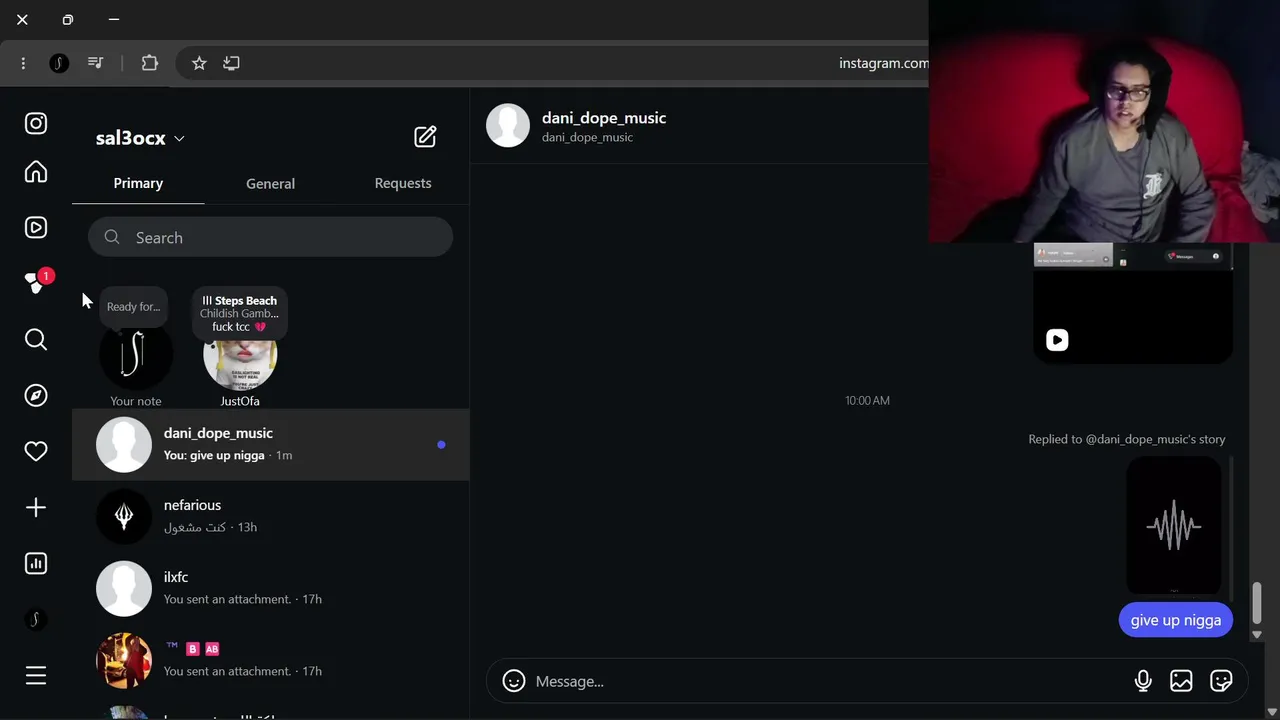Click the Search conversations field
Viewport: 1280px width, 720px height.
[270, 238]
